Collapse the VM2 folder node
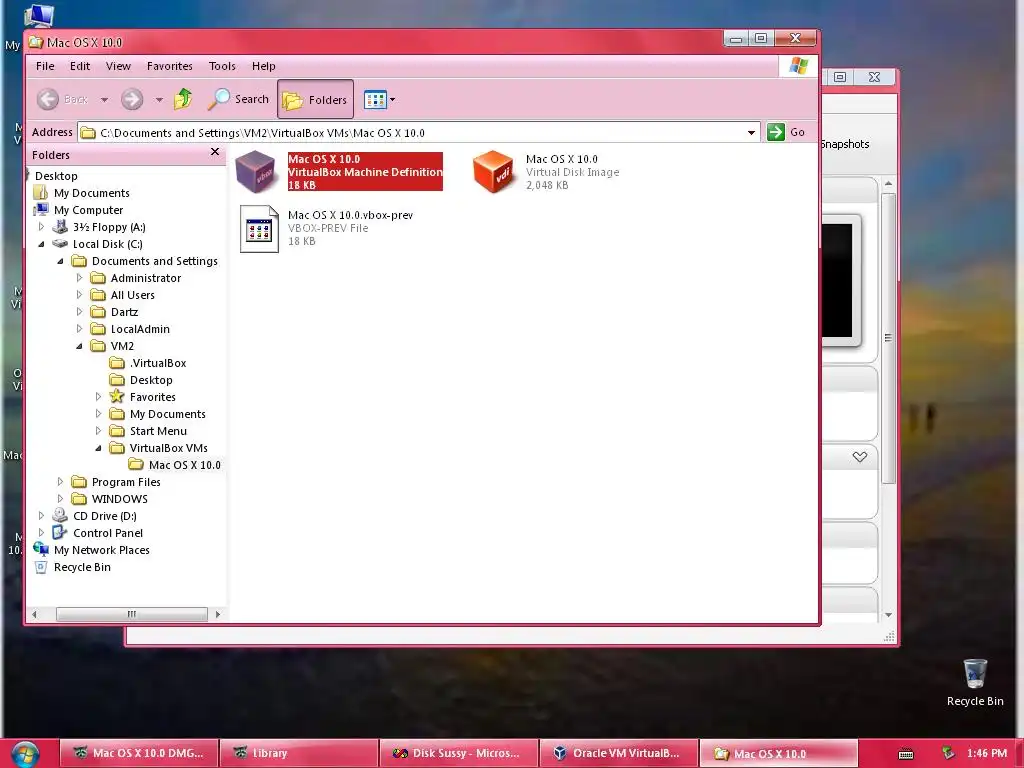The width and height of the screenshot is (1024, 768). (79, 345)
